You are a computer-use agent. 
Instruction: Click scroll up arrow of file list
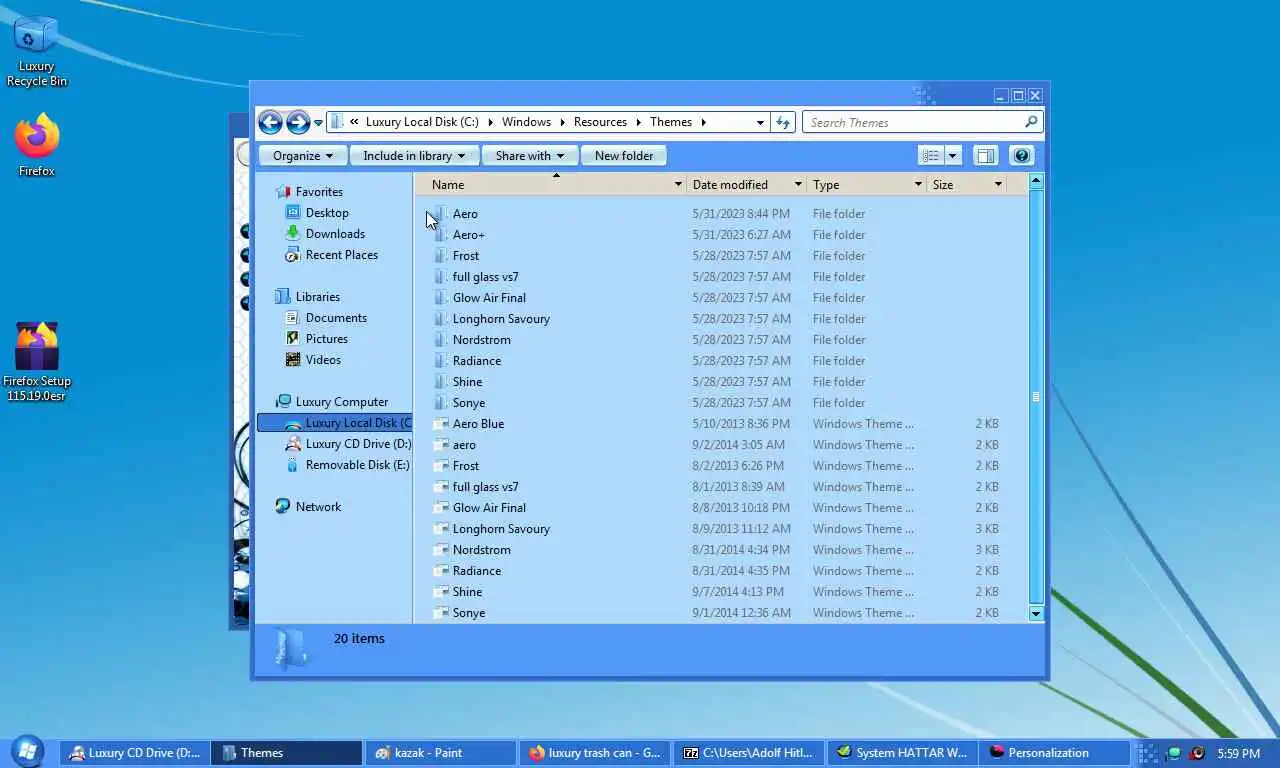coord(1036,182)
